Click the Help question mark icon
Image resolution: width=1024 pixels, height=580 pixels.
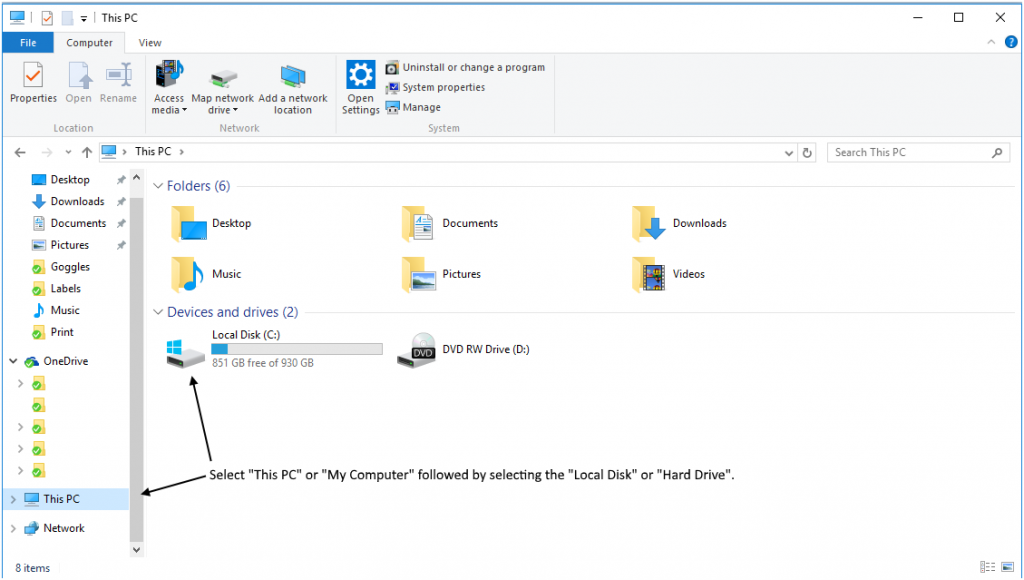coord(1010,42)
